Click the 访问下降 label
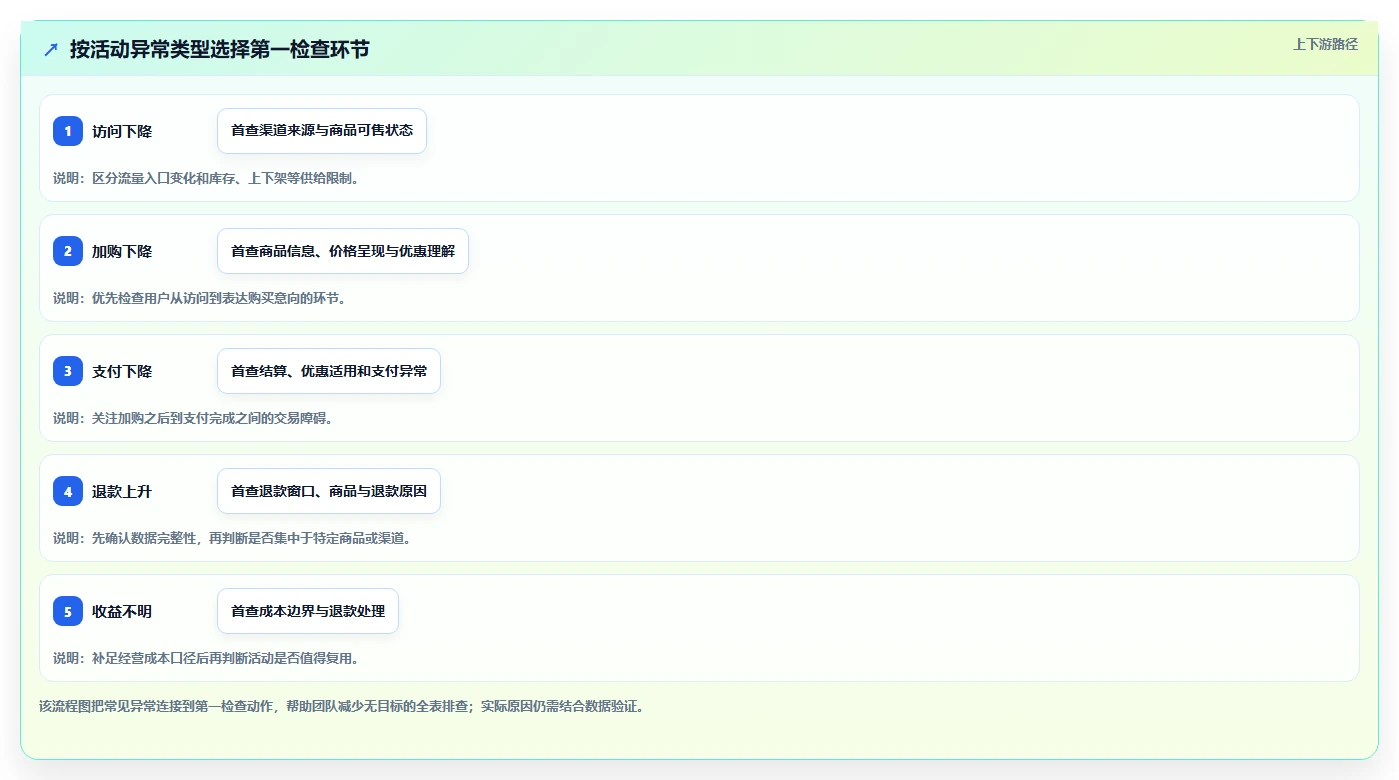Viewport: 1399px width, 780px height. coord(122,131)
